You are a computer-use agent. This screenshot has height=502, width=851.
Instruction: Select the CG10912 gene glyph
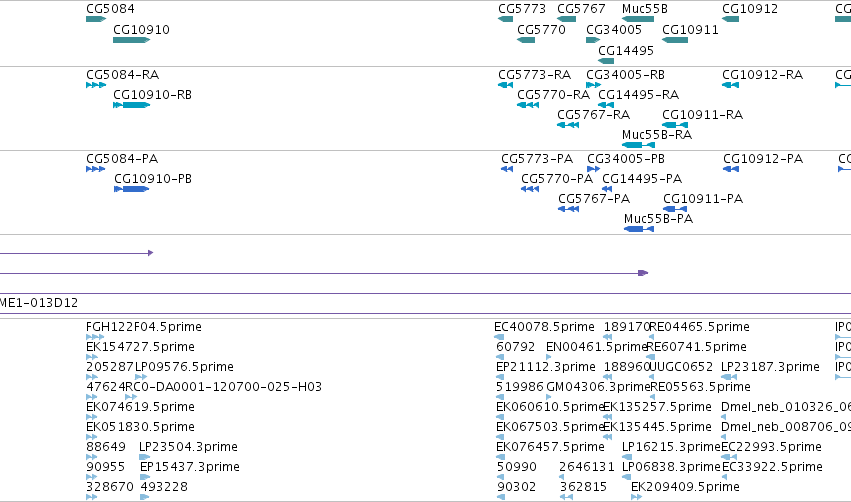tap(731, 20)
